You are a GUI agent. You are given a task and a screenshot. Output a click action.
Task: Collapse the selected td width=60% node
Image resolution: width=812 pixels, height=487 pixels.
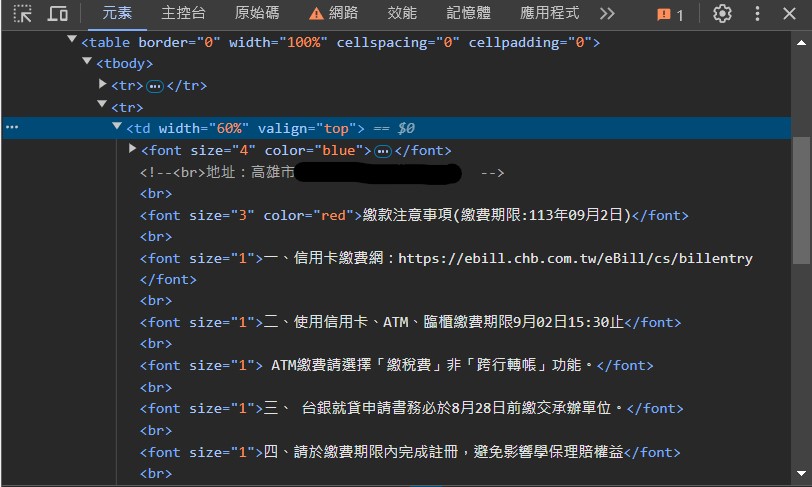point(117,126)
